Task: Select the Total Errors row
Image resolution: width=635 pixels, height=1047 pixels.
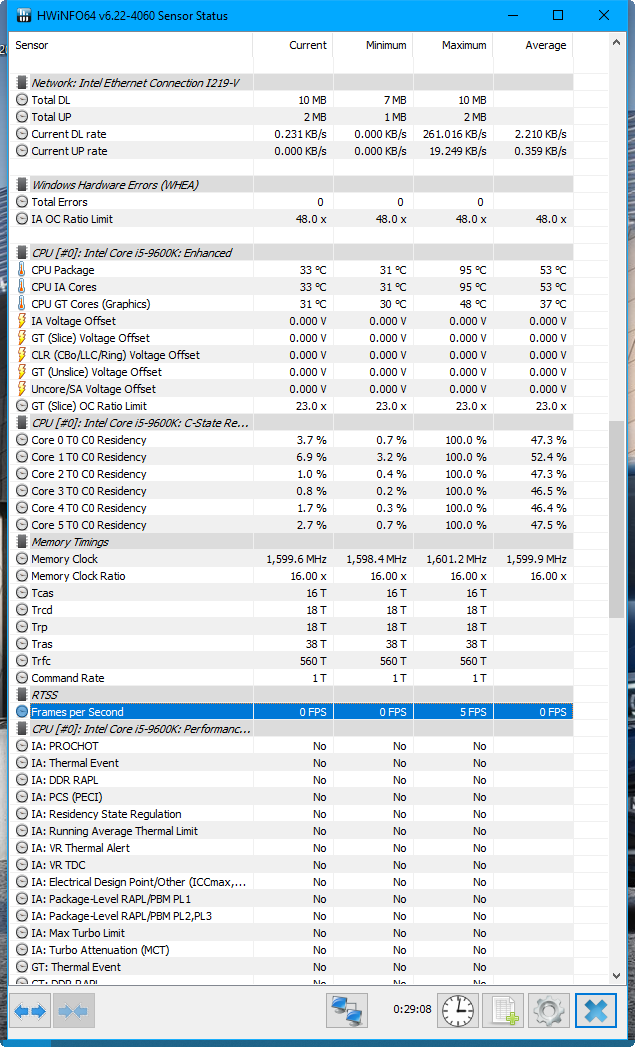Action: [x=291, y=202]
